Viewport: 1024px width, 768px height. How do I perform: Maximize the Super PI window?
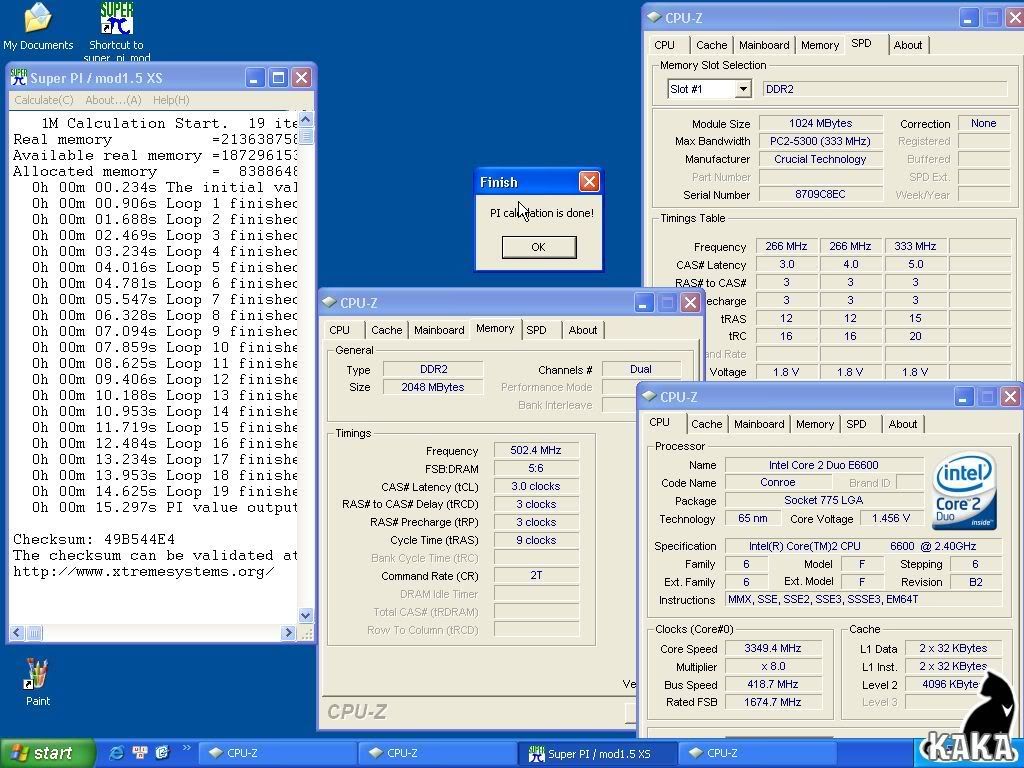[x=278, y=78]
